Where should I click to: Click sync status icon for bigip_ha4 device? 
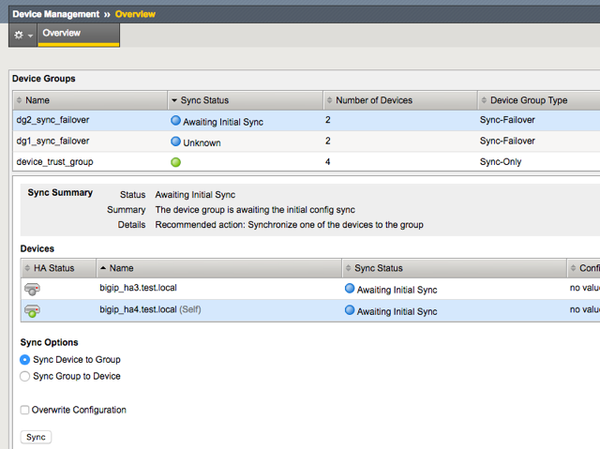[349, 311]
